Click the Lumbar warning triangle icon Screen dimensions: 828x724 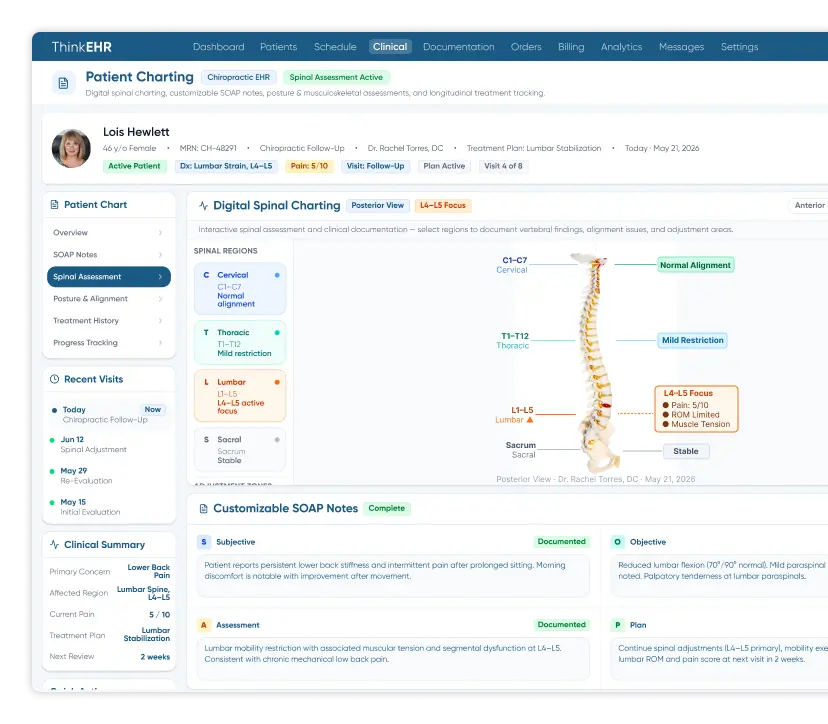click(530, 420)
